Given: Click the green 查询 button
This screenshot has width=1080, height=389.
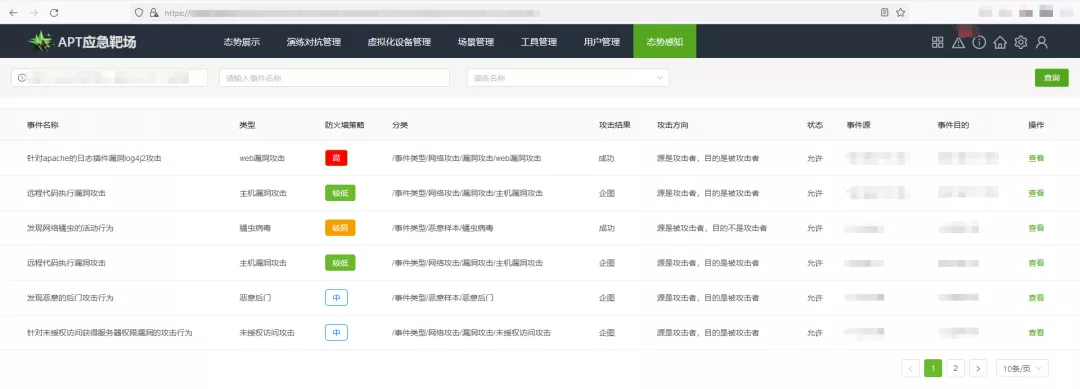Looking at the screenshot, I should [1051, 78].
